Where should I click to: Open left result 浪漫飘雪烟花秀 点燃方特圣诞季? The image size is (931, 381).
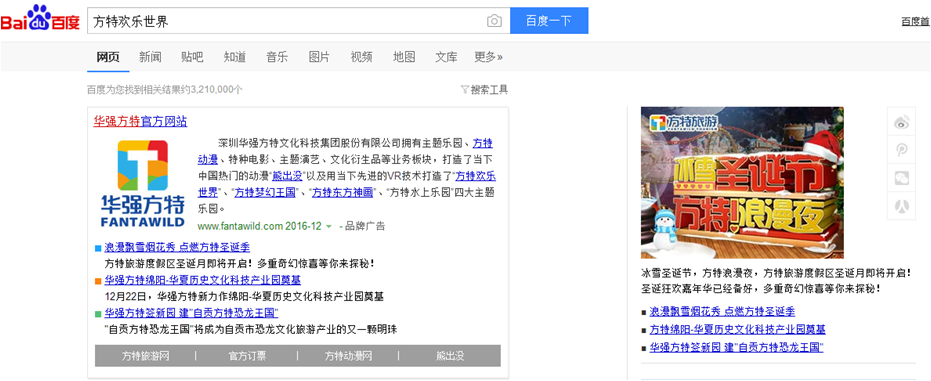[177, 247]
